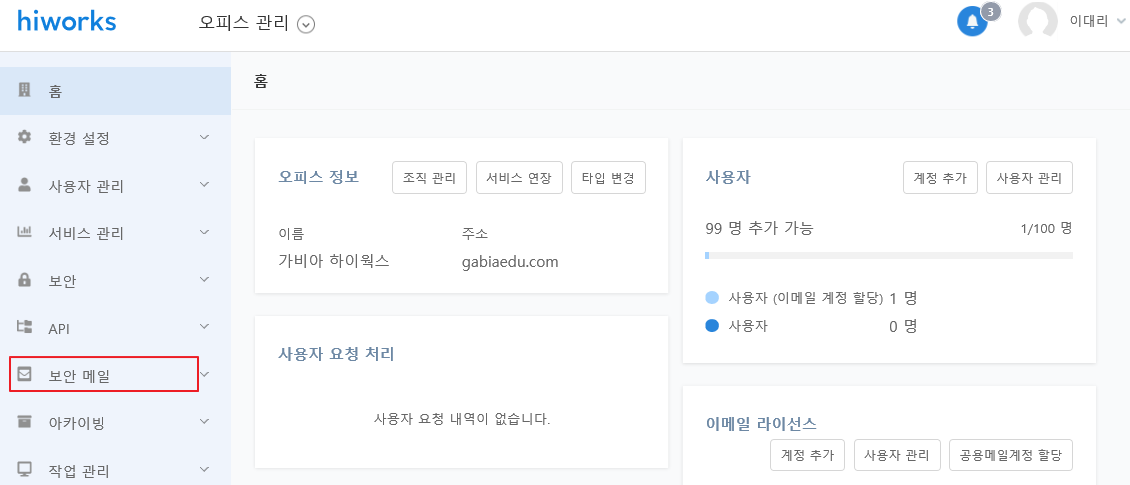
Task: Click the lock icon beside 보안
Action: 25,280
